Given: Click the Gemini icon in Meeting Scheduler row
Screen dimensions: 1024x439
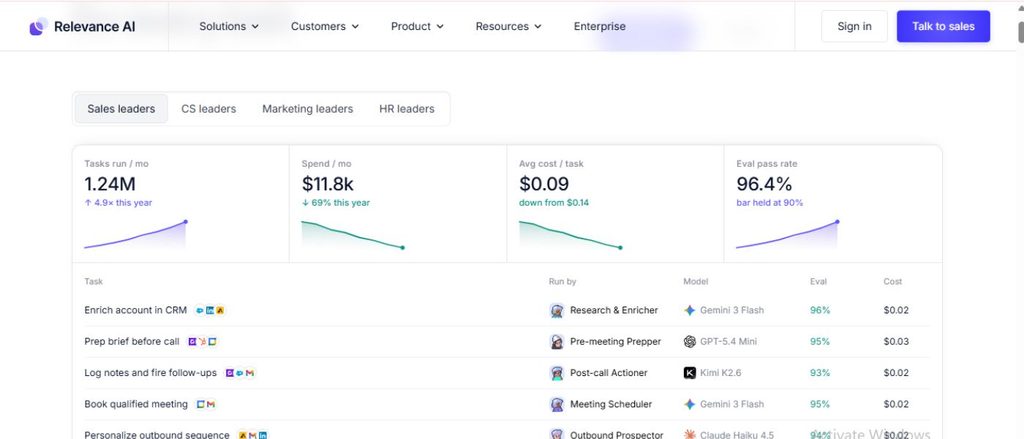Looking at the screenshot, I should [690, 404].
